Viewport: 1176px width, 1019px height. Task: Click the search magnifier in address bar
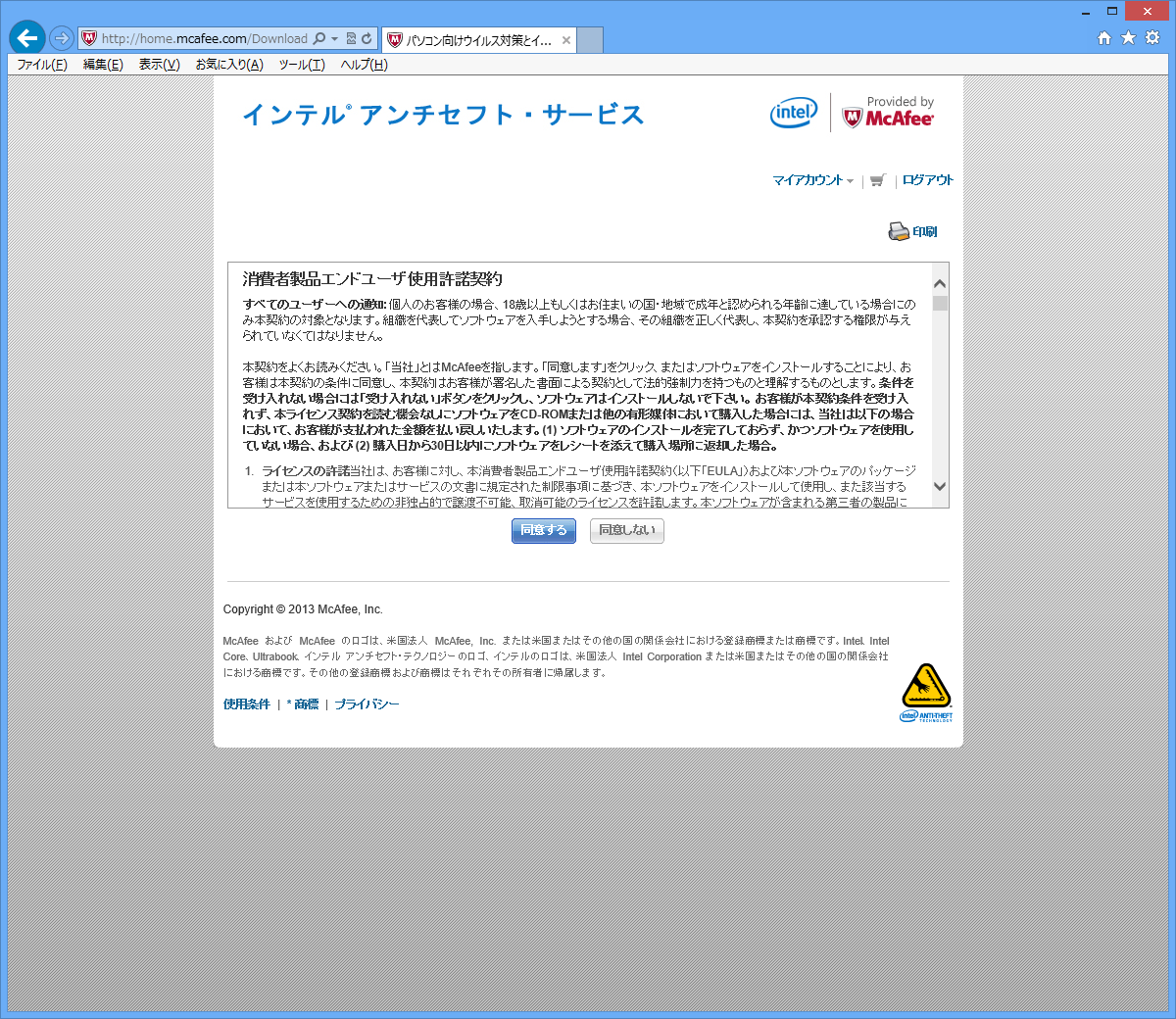click(318, 39)
